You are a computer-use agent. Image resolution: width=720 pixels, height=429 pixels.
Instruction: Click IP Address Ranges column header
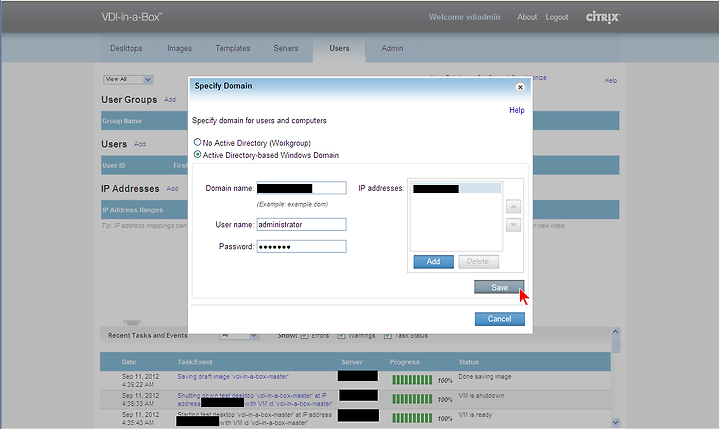pos(132,210)
